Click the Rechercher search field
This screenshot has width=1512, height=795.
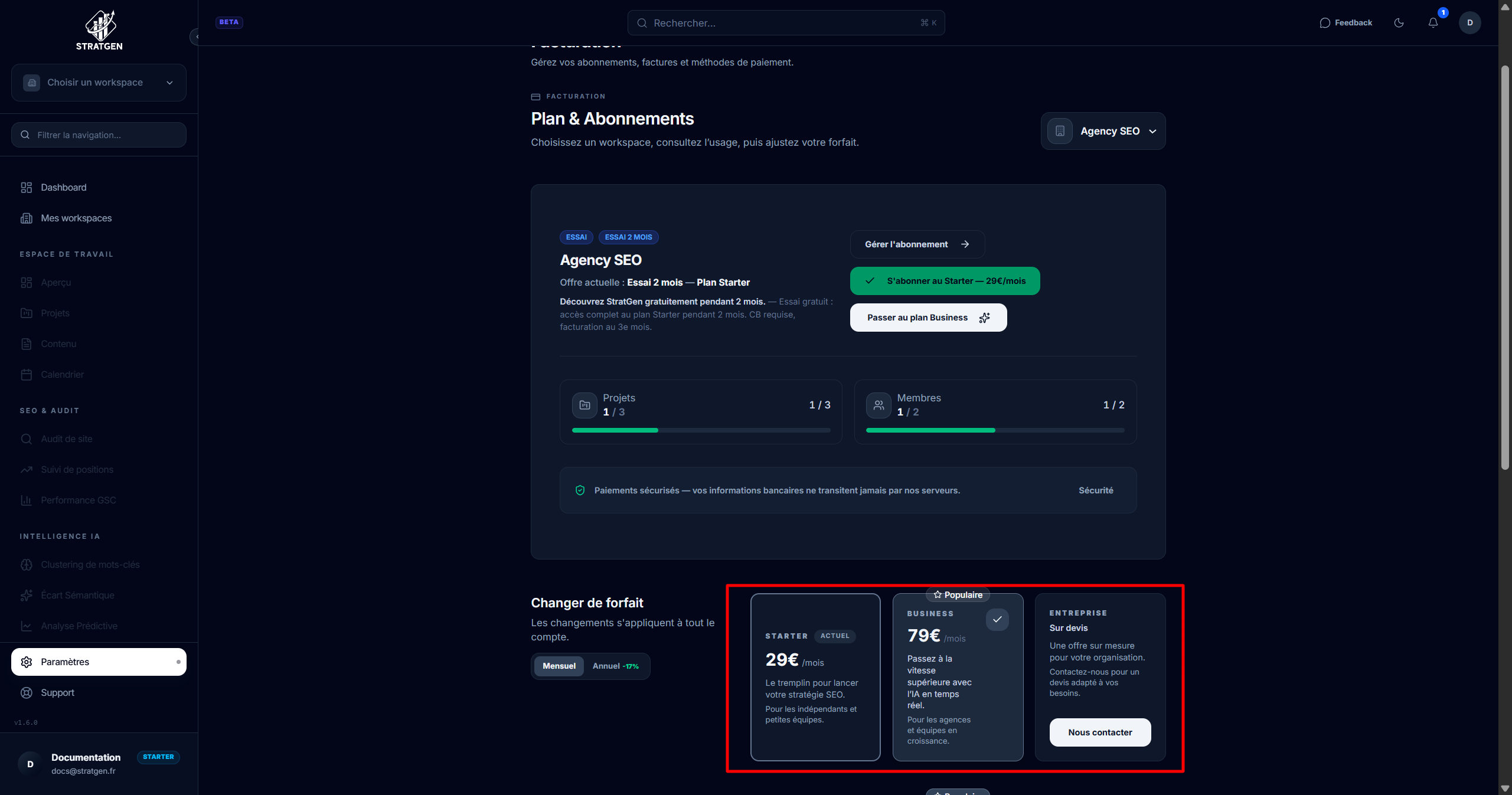tap(785, 22)
